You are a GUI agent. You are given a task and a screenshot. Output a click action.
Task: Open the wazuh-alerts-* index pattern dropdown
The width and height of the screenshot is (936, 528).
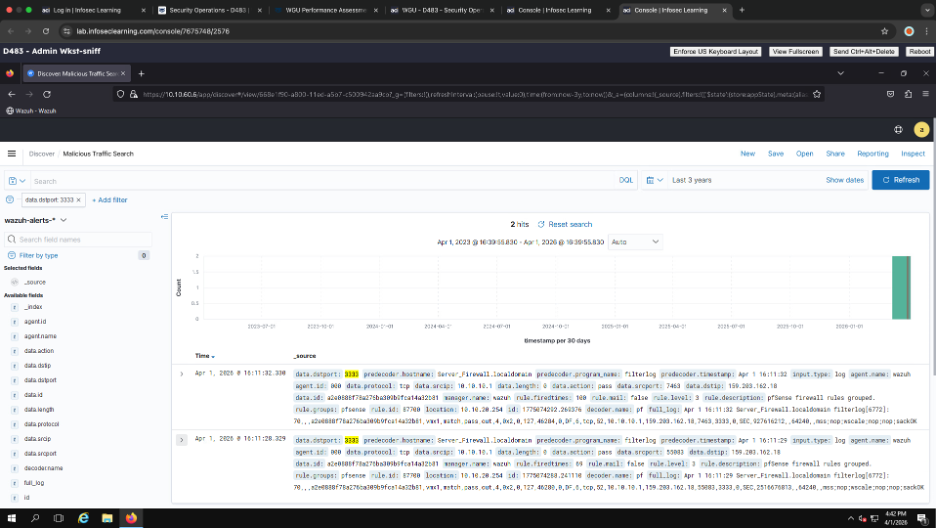(x=35, y=220)
